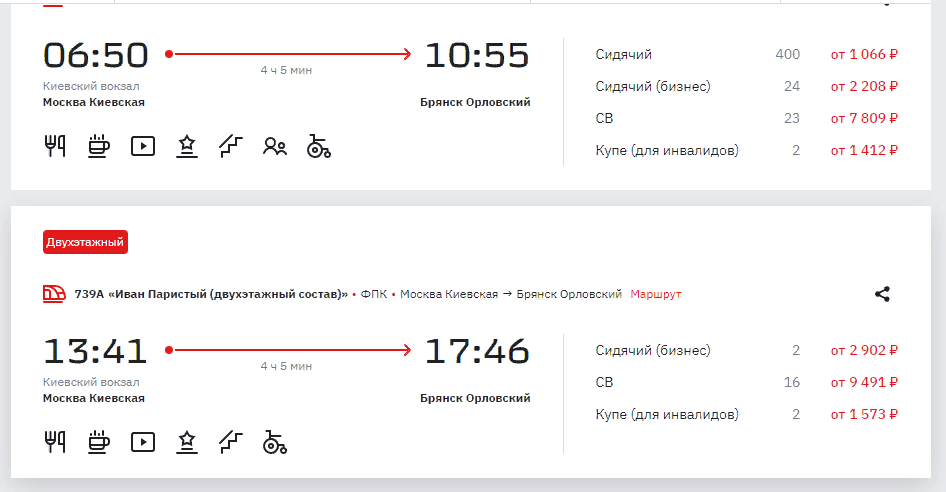Click the wheelchair icon for the 06:50 train

[319, 147]
